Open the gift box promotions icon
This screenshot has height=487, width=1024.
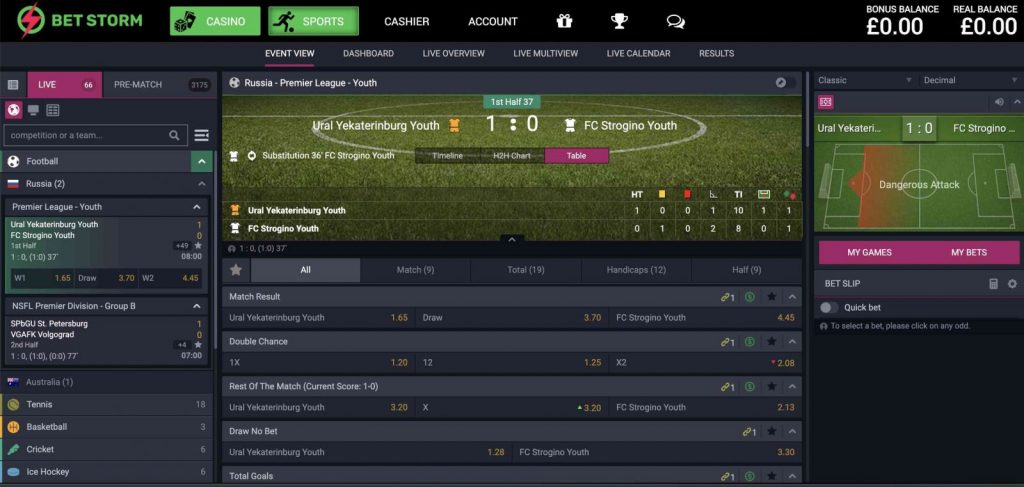pos(564,21)
